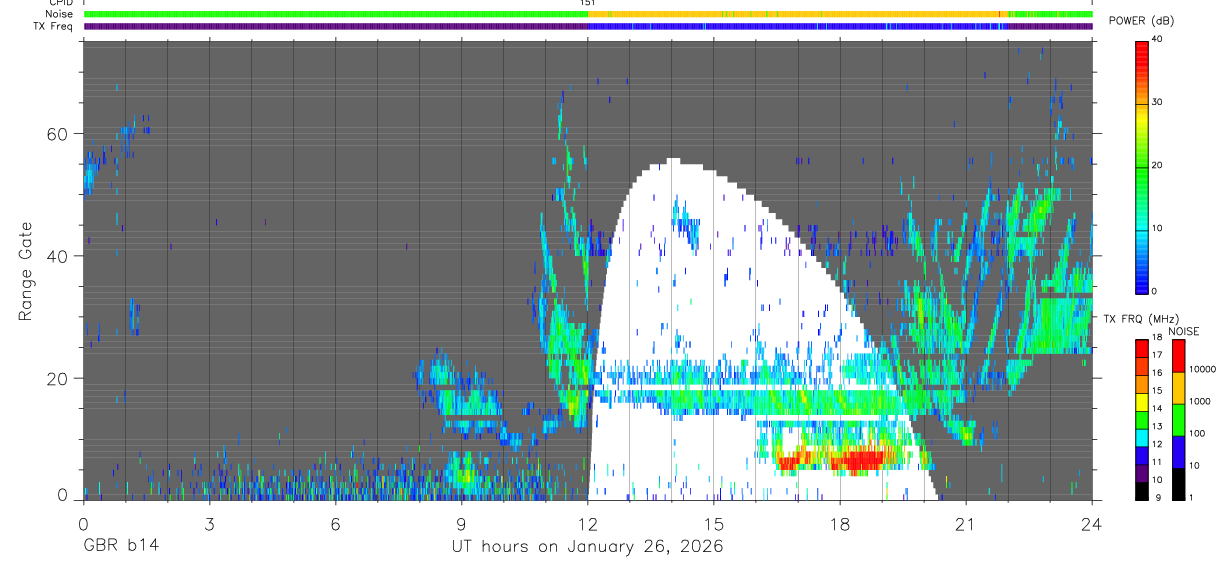Click the "40" tick on power colorbar
Image resolution: width=1228 pixels, height=567 pixels.
click(x=1157, y=39)
